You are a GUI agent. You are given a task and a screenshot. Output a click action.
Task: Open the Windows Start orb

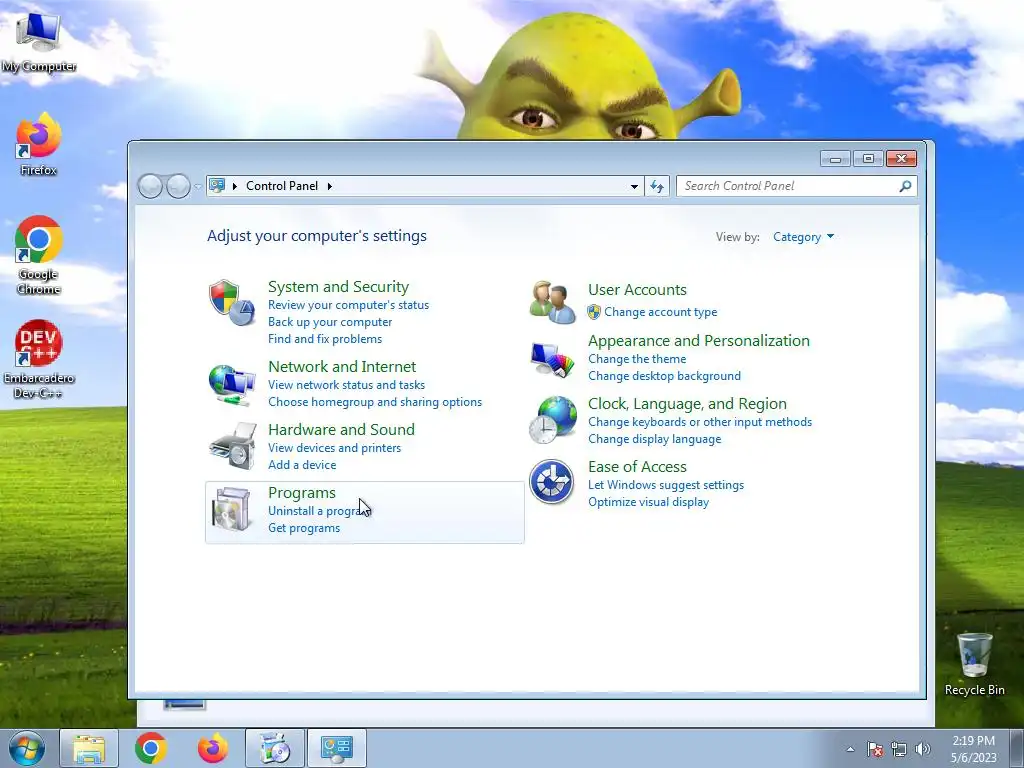[x=27, y=748]
